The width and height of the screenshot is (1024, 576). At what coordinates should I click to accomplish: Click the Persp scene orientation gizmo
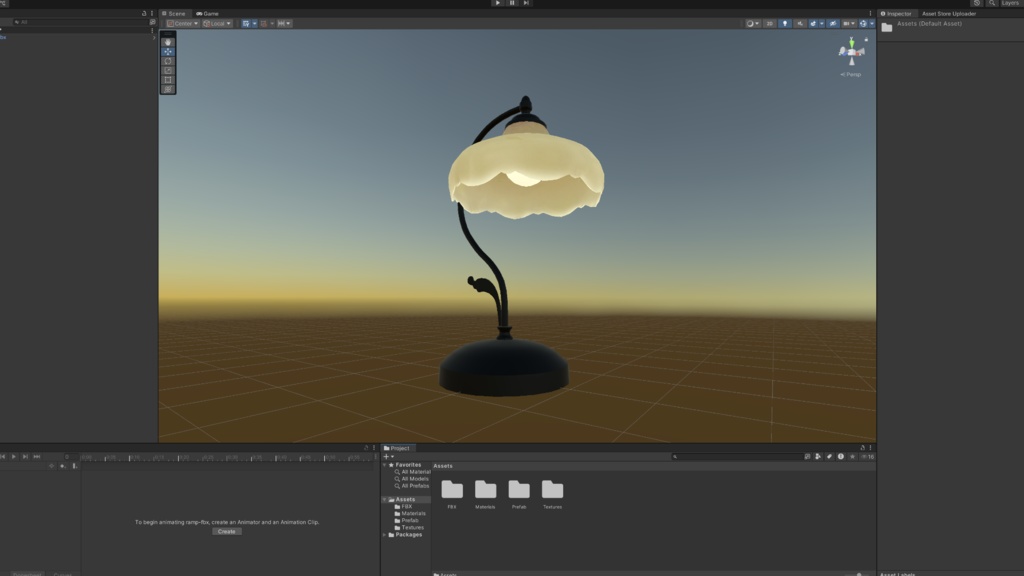click(x=849, y=72)
